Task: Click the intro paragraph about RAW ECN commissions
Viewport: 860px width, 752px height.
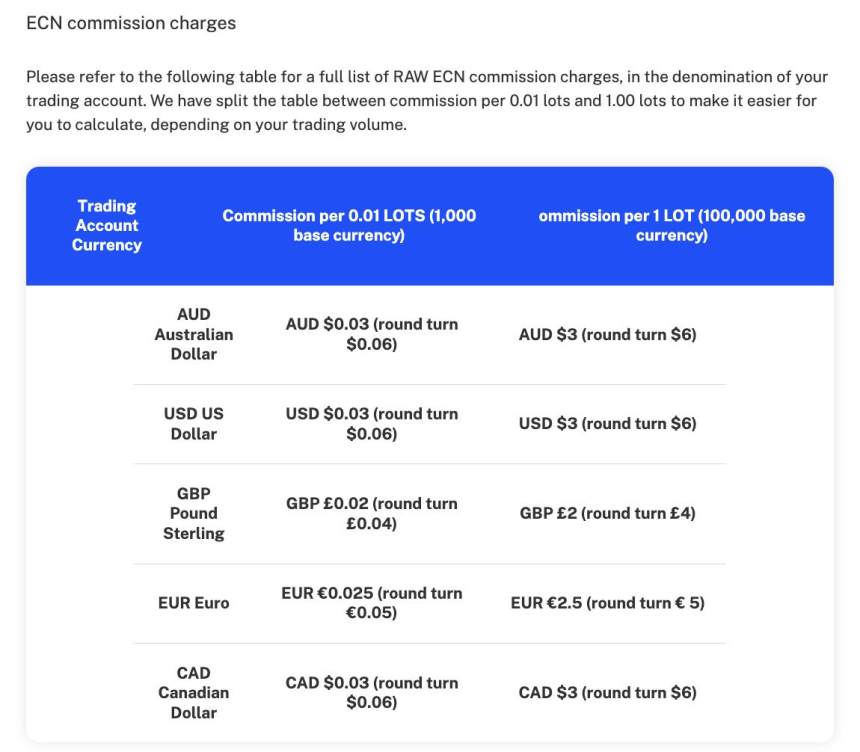Action: point(427,101)
